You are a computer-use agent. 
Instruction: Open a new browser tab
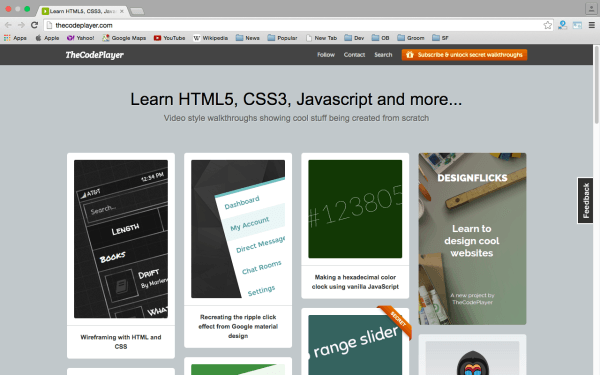[x=137, y=11]
